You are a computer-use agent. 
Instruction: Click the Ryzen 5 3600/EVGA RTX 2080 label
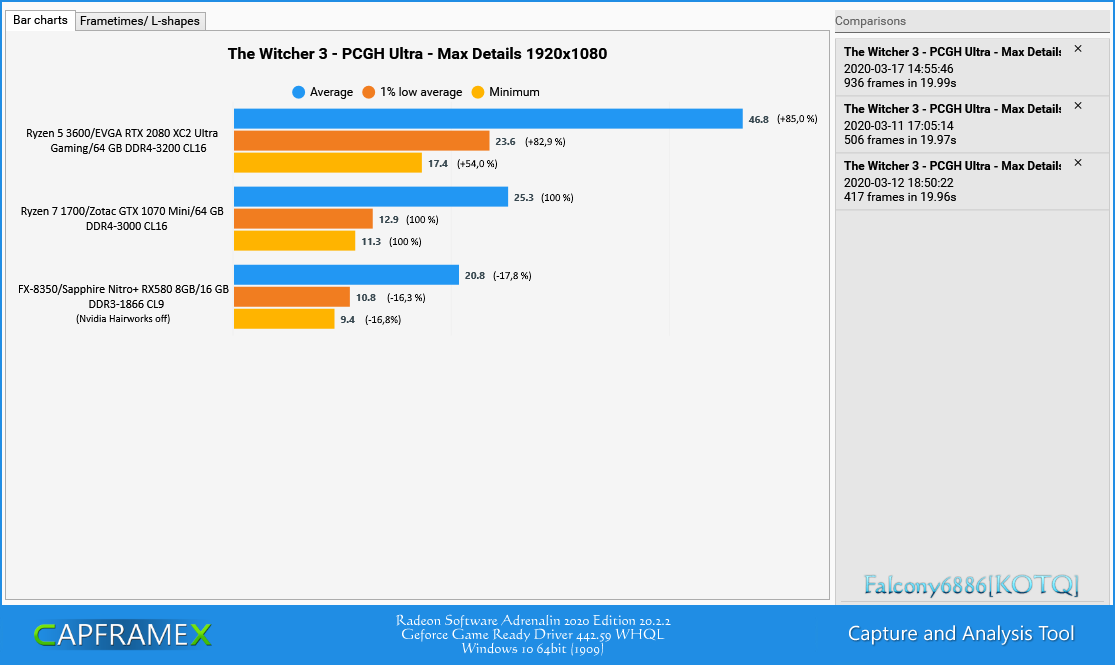tap(122, 141)
